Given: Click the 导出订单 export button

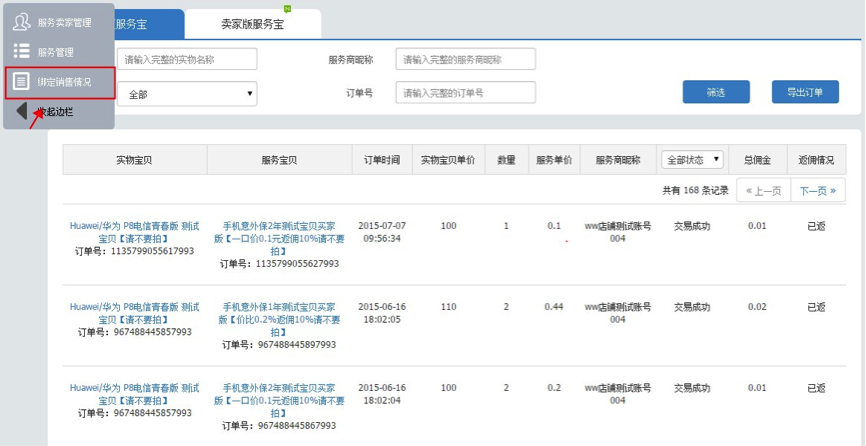Looking at the screenshot, I should pyautogui.click(x=804, y=92).
